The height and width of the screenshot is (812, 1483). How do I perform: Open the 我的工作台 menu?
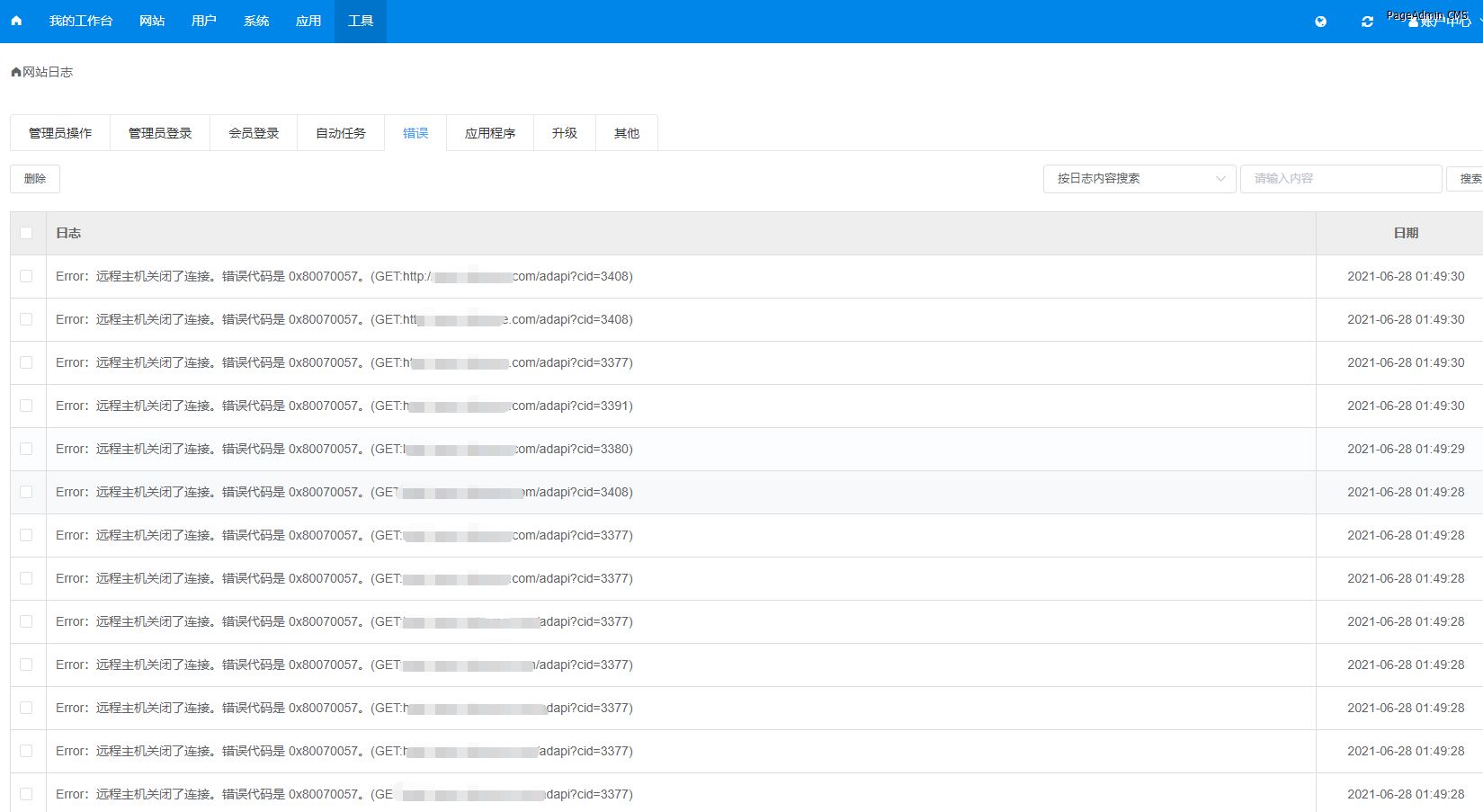(81, 21)
